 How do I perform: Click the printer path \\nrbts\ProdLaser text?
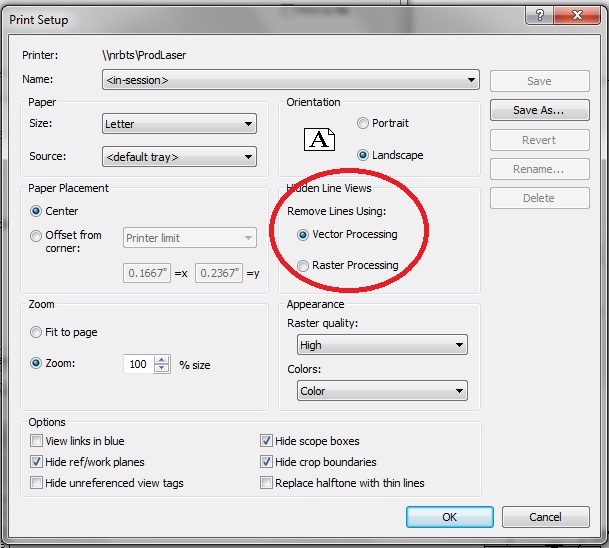tap(144, 55)
